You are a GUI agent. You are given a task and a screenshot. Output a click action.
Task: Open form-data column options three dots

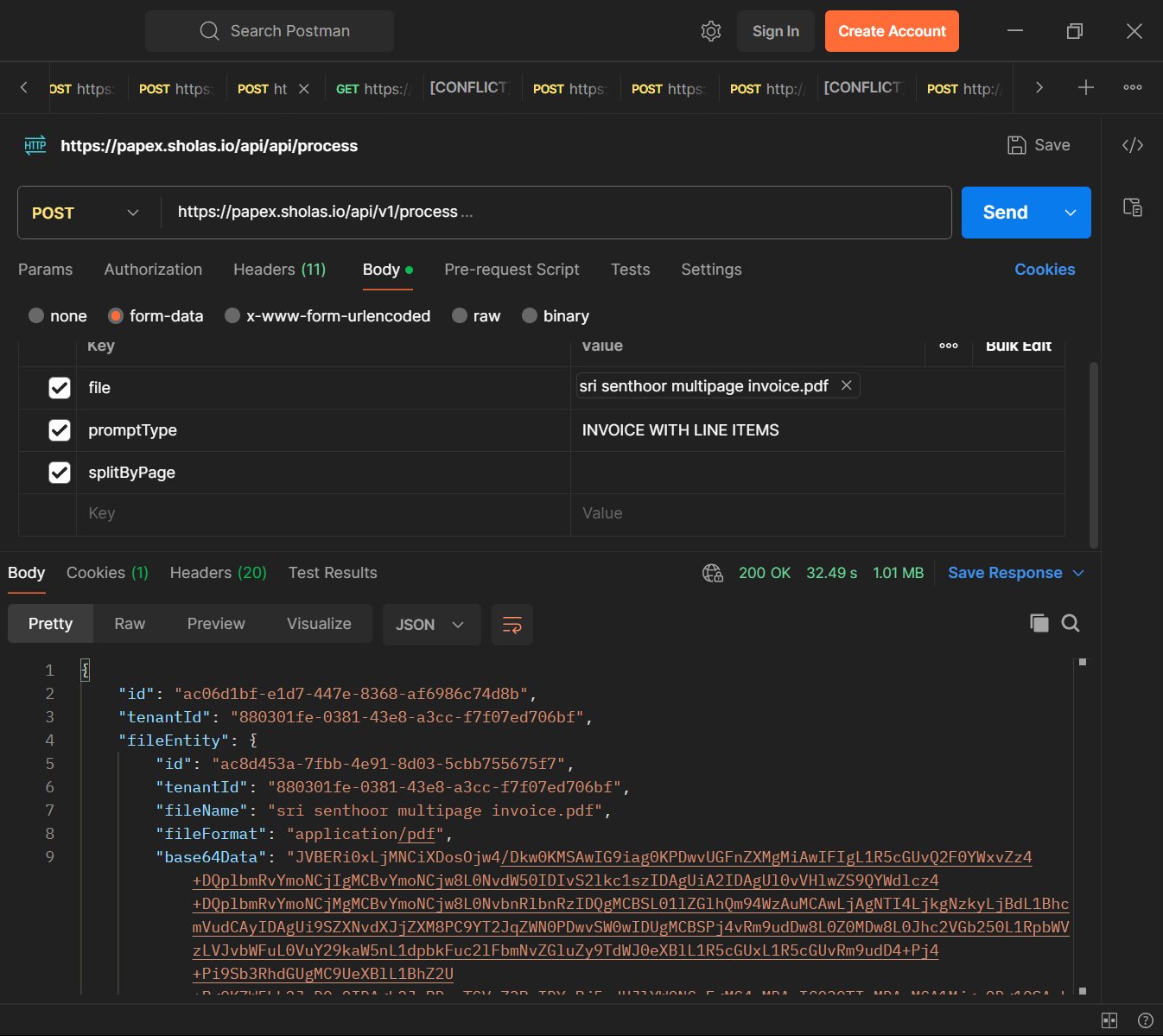click(949, 346)
